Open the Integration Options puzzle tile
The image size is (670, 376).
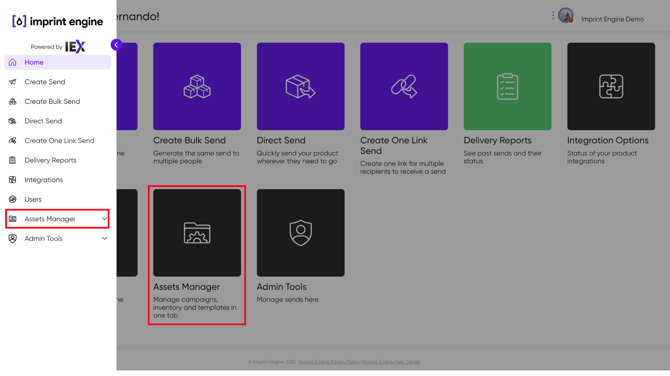tap(611, 86)
